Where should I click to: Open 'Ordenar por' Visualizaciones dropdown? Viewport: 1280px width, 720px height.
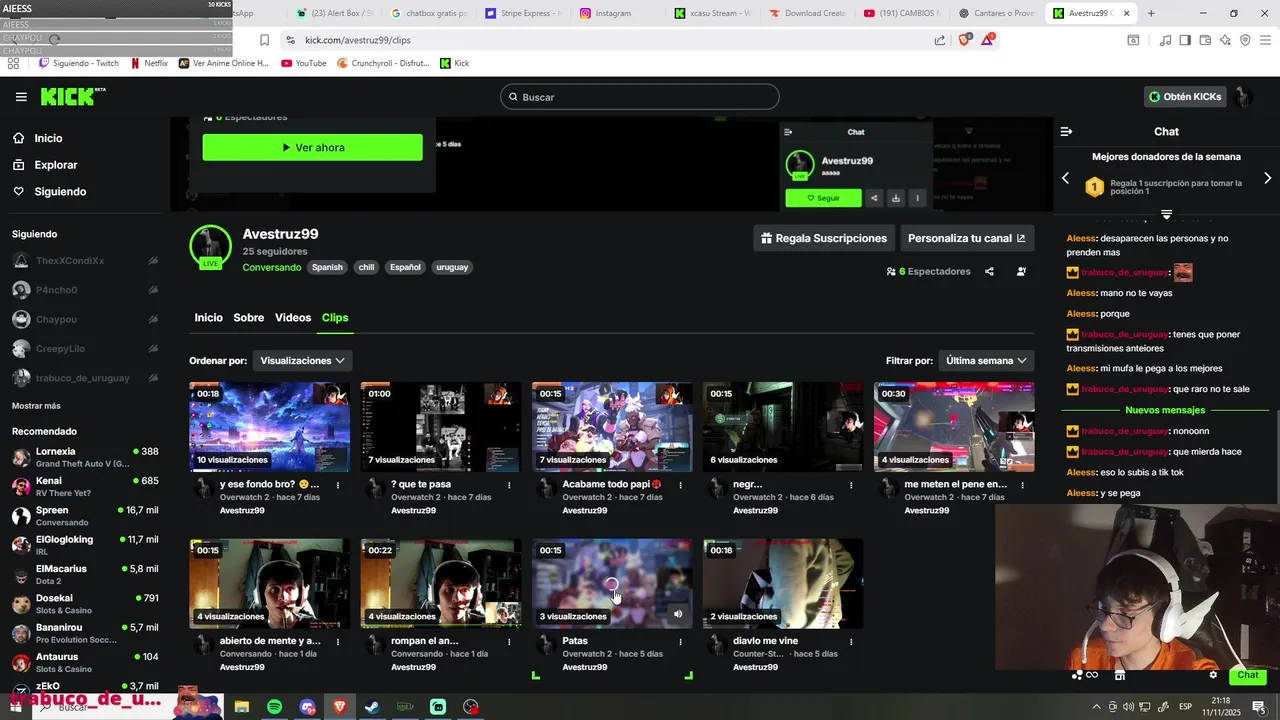[302, 361]
